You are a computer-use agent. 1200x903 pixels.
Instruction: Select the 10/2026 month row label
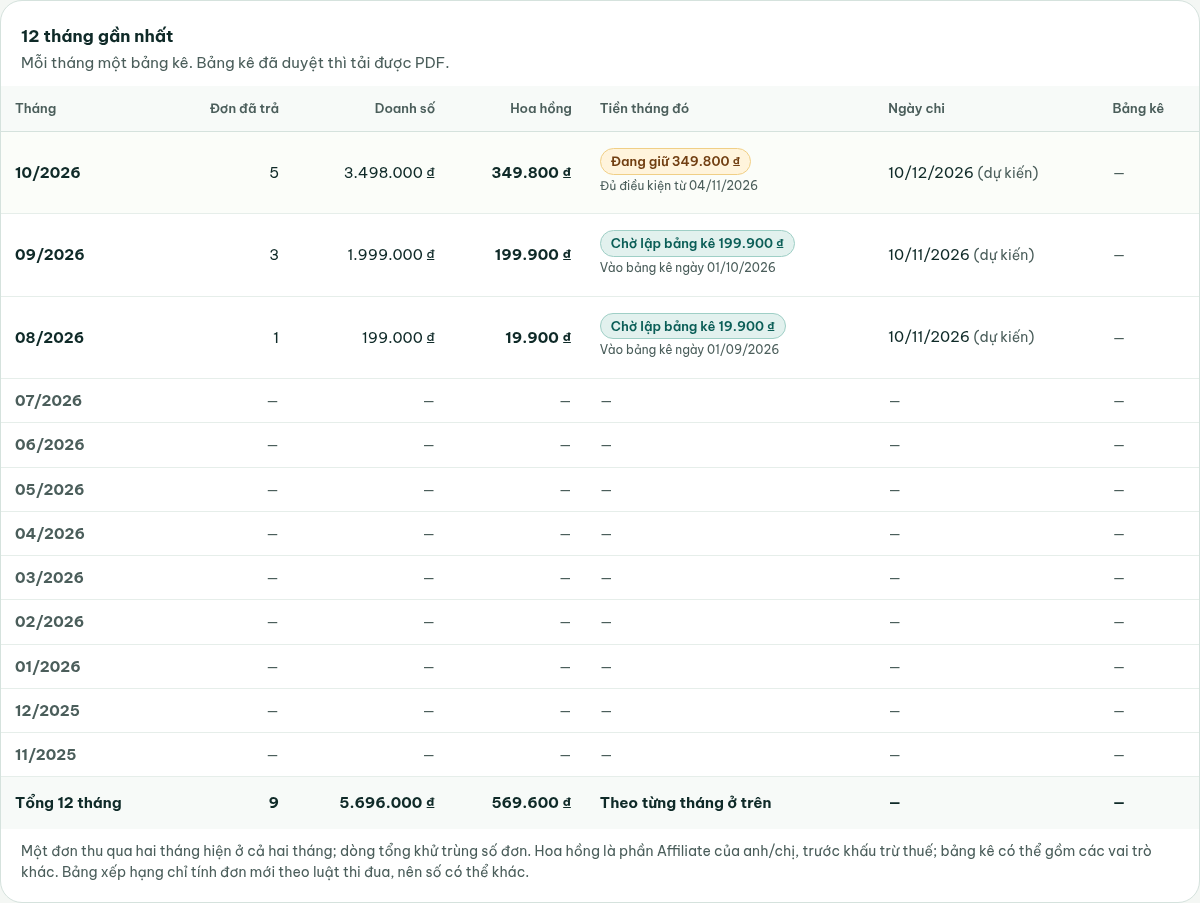pos(48,173)
